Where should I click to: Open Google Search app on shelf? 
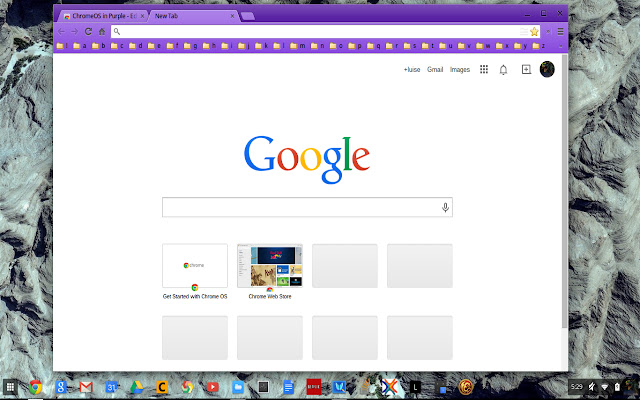pos(61,387)
